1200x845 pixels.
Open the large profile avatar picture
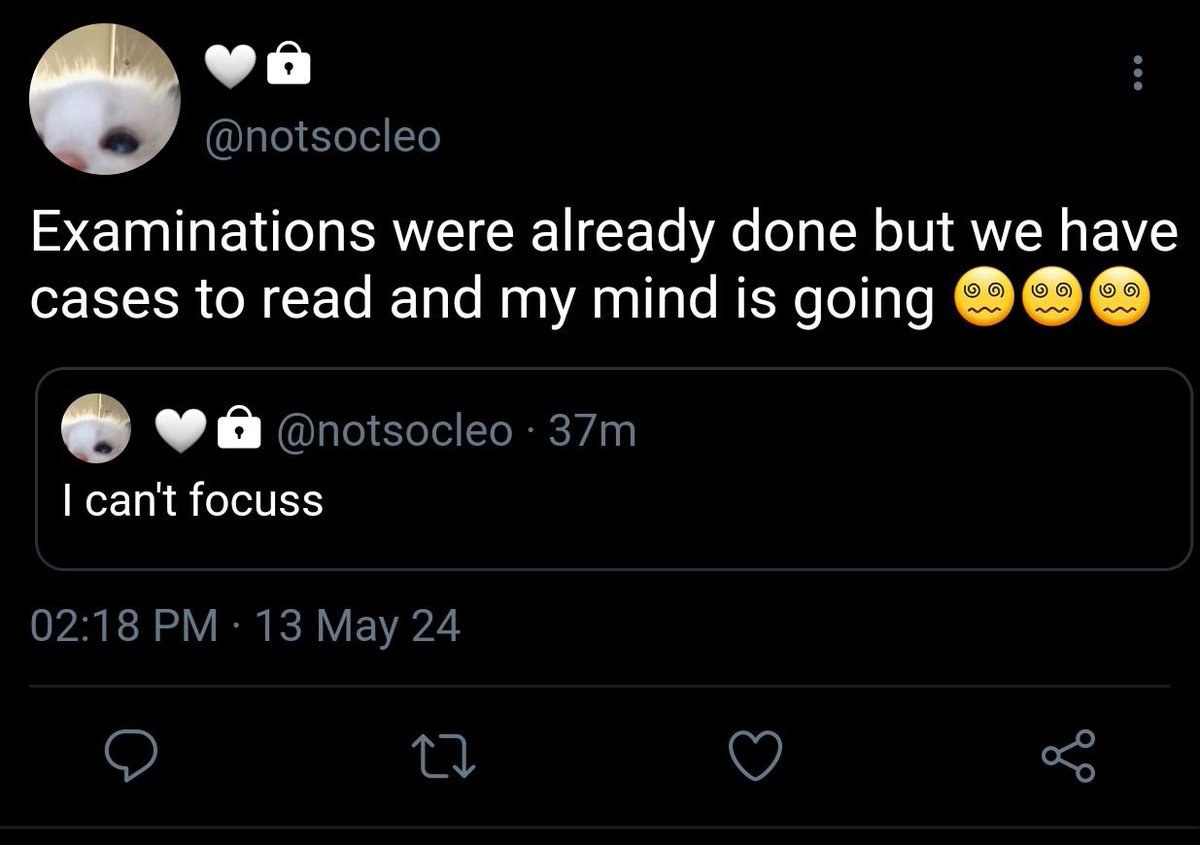[x=105, y=99]
